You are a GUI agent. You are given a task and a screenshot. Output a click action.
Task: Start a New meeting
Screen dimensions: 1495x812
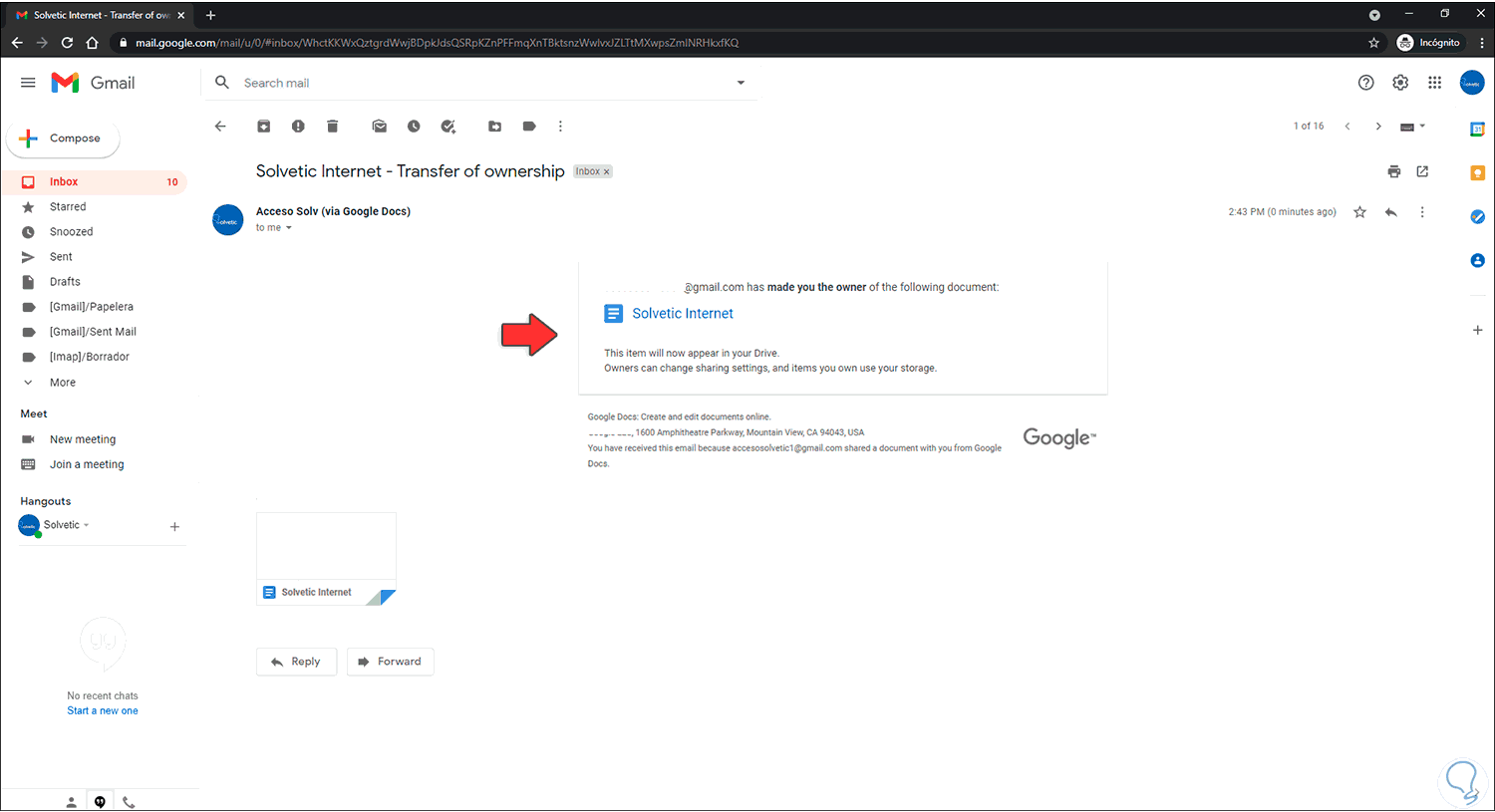tap(83, 439)
